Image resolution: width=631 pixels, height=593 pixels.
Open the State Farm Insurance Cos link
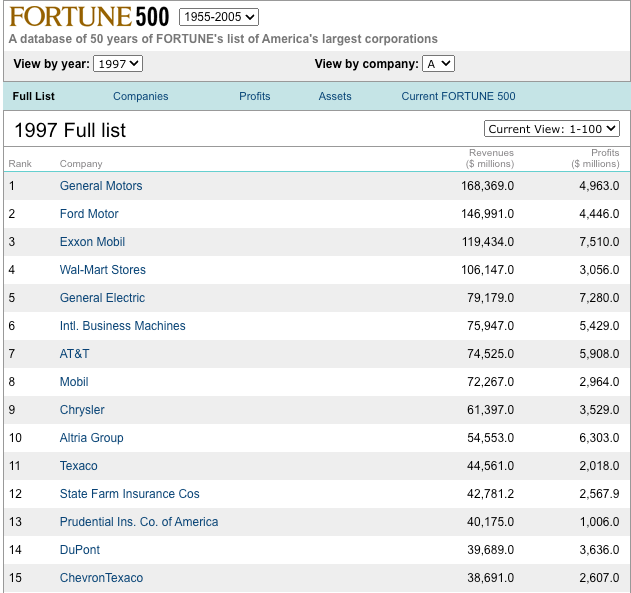tap(130, 494)
